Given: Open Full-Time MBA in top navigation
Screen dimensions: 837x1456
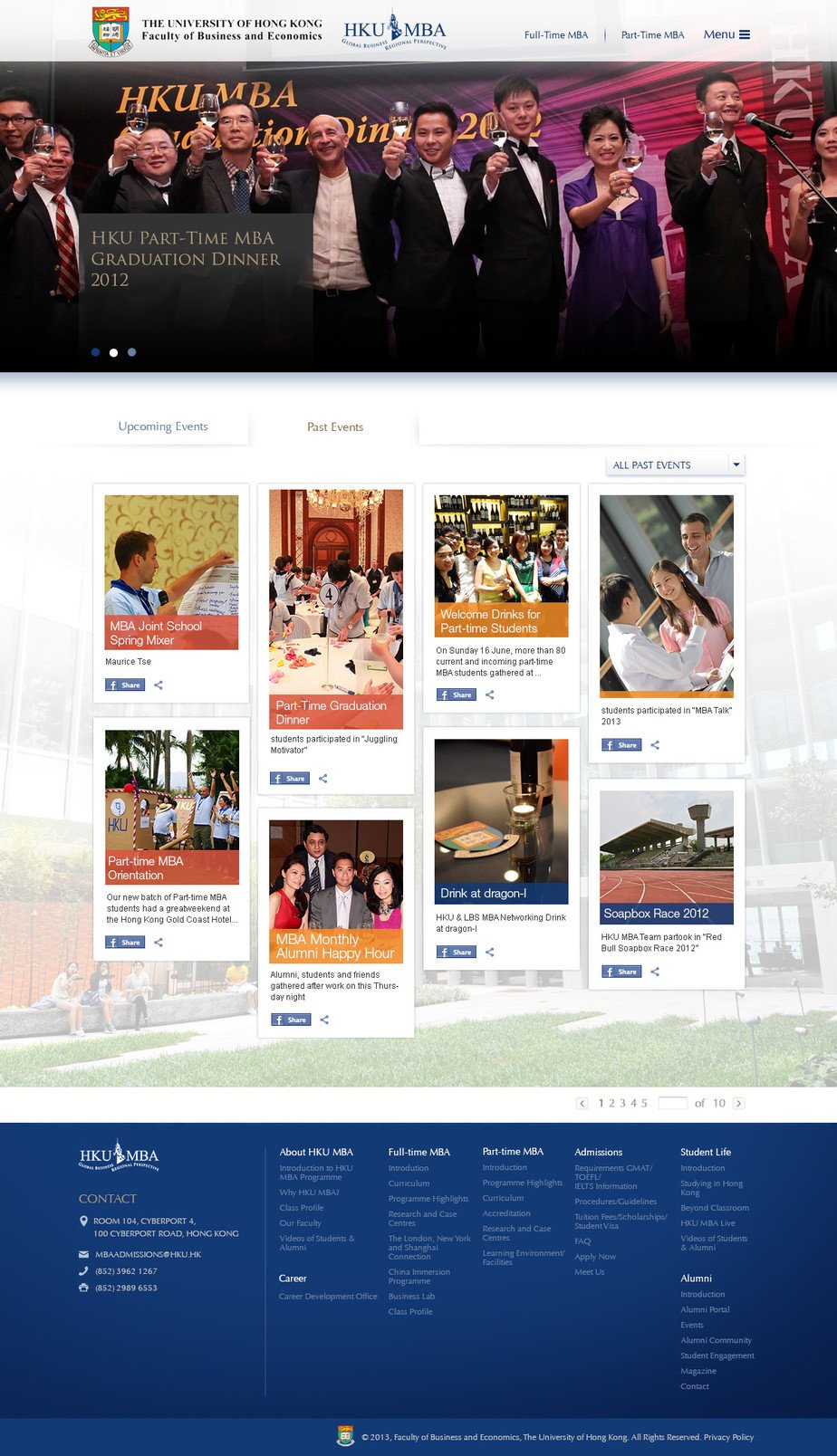Looking at the screenshot, I should (x=556, y=35).
